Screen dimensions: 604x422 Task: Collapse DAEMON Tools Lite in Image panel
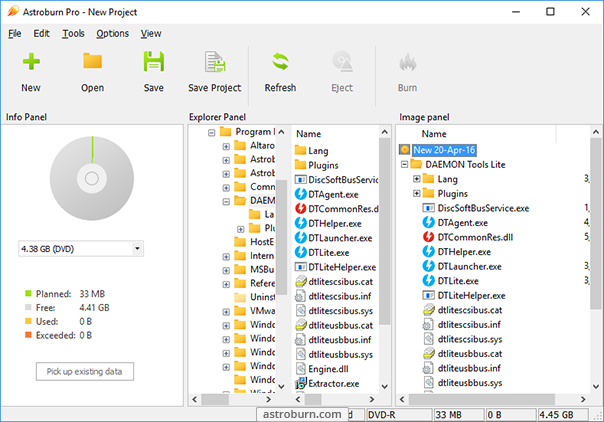point(404,164)
